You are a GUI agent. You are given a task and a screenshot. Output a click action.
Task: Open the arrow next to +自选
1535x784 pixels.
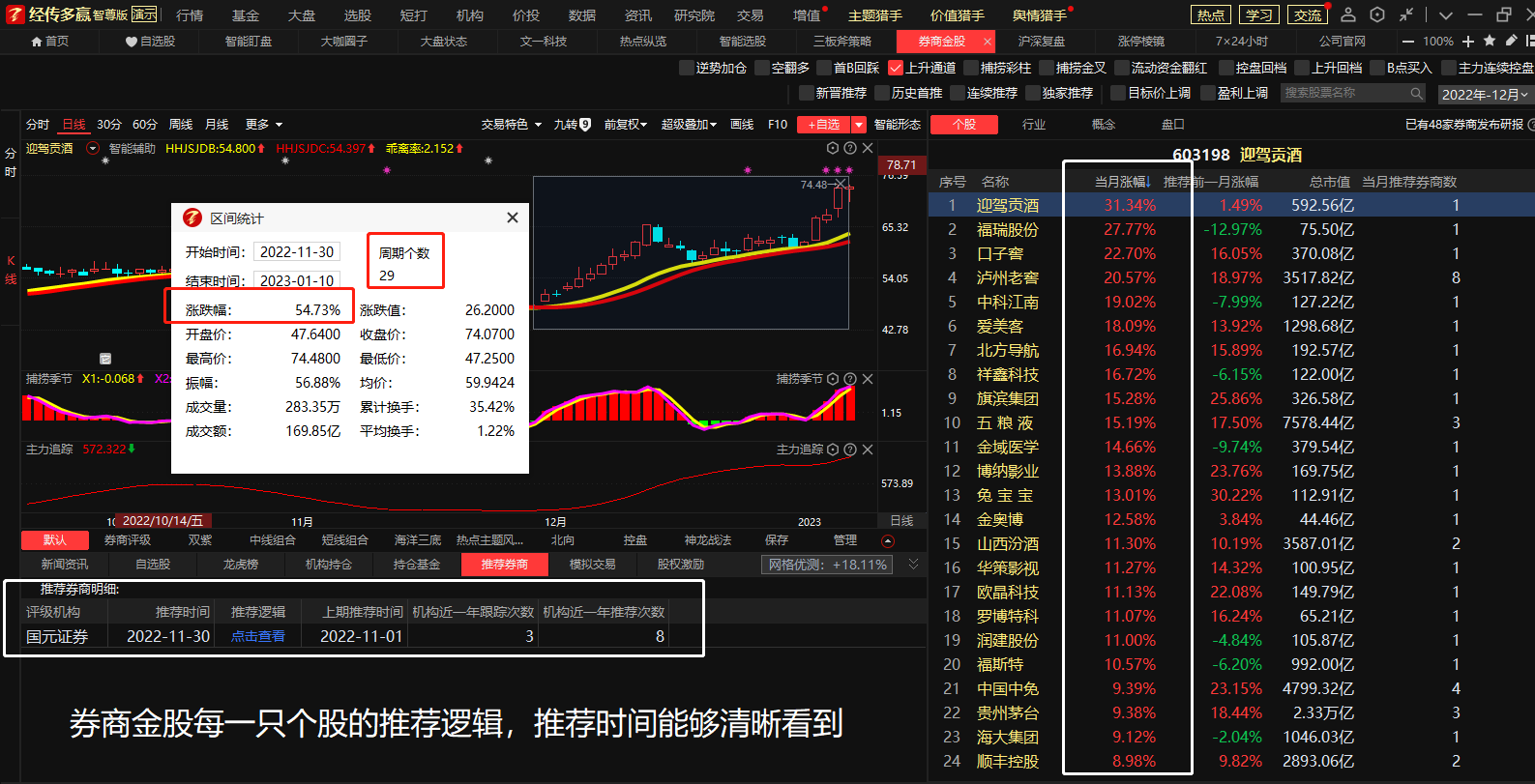tap(858, 125)
